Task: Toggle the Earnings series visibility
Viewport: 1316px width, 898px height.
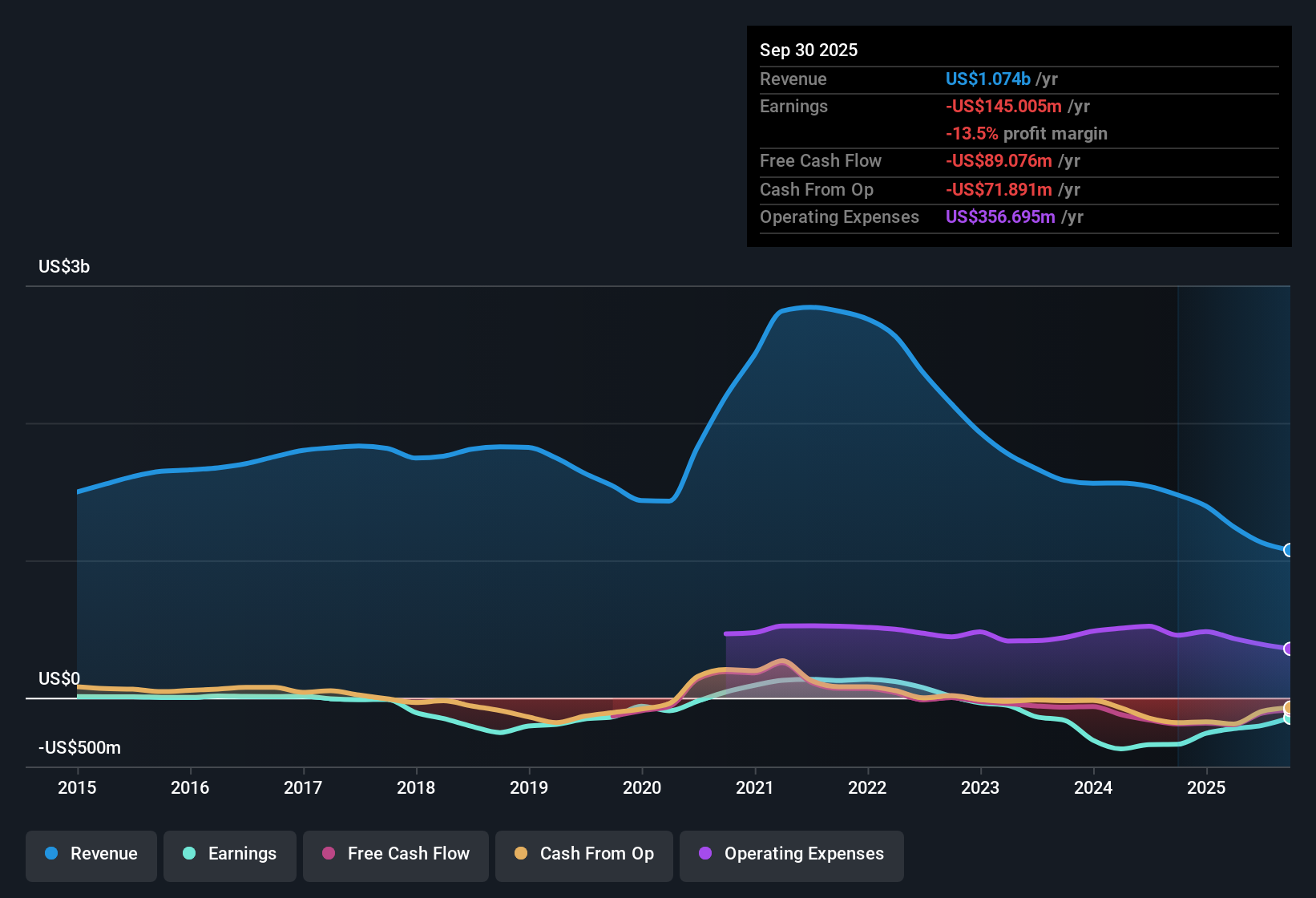Action: pos(229,854)
